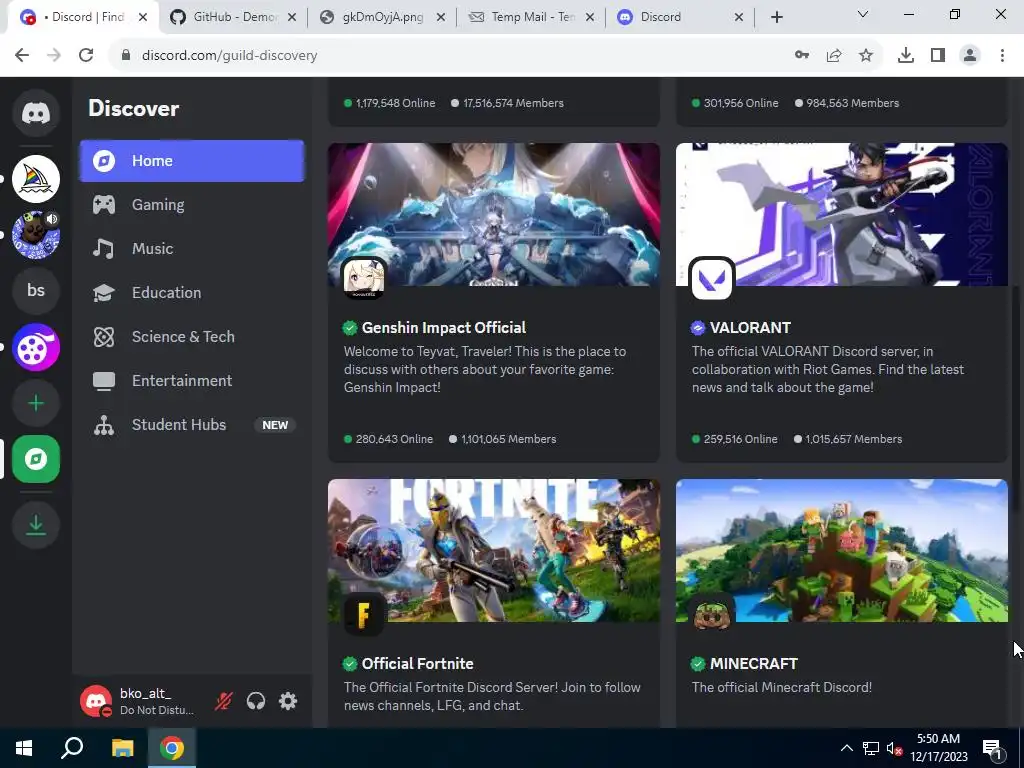This screenshot has width=1024, height=768.
Task: Select the Science & Tech category
Action: point(192,336)
